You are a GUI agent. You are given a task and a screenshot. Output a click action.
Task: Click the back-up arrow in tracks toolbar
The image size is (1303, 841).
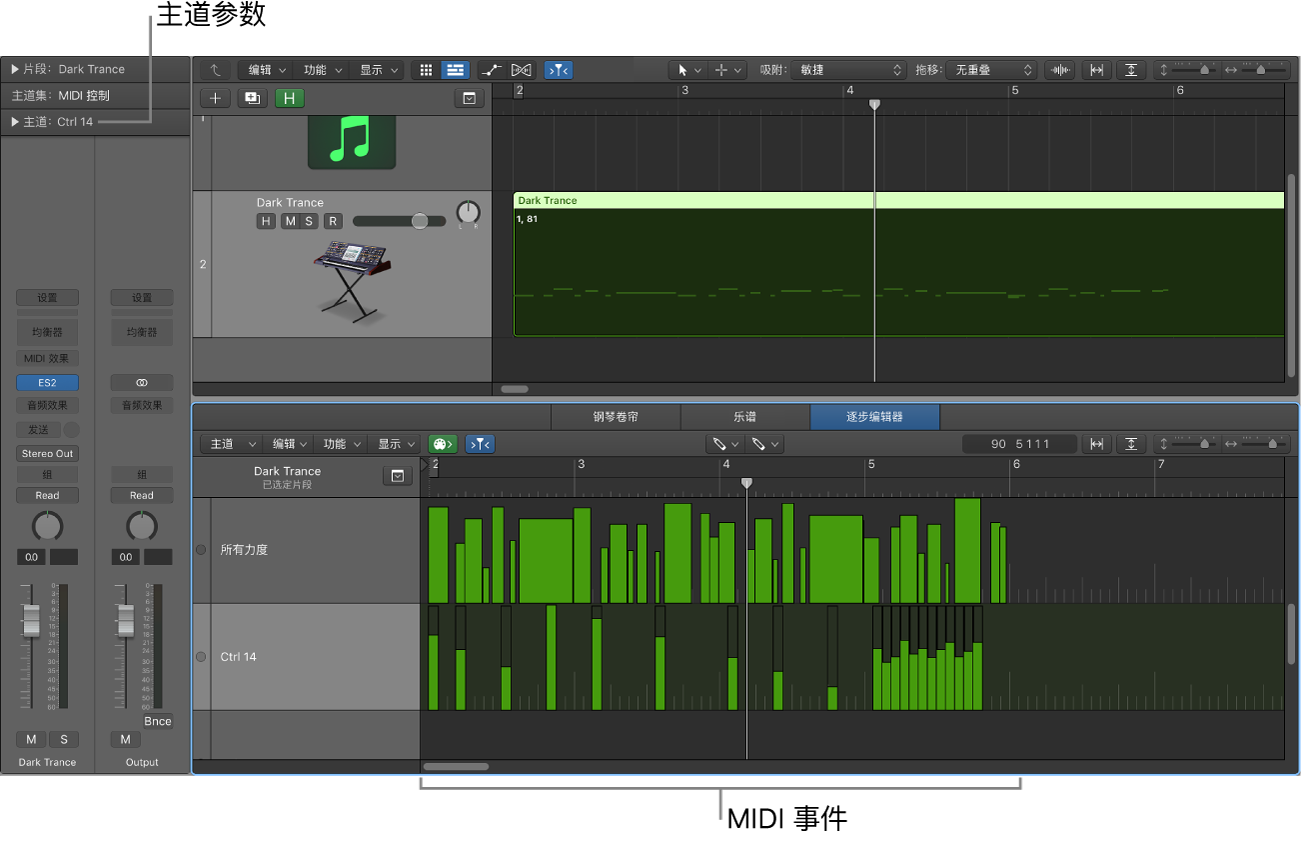215,70
